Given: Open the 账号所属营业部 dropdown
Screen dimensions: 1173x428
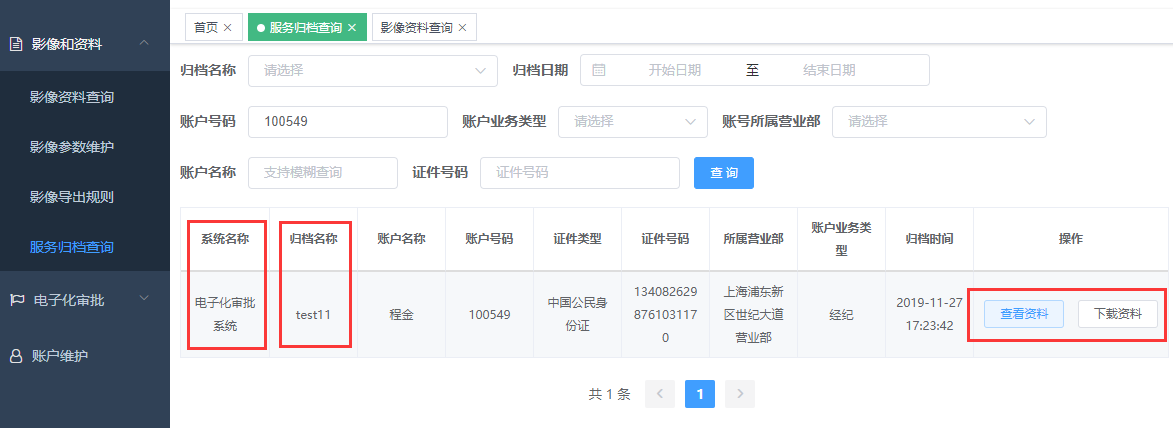Looking at the screenshot, I should [939, 121].
